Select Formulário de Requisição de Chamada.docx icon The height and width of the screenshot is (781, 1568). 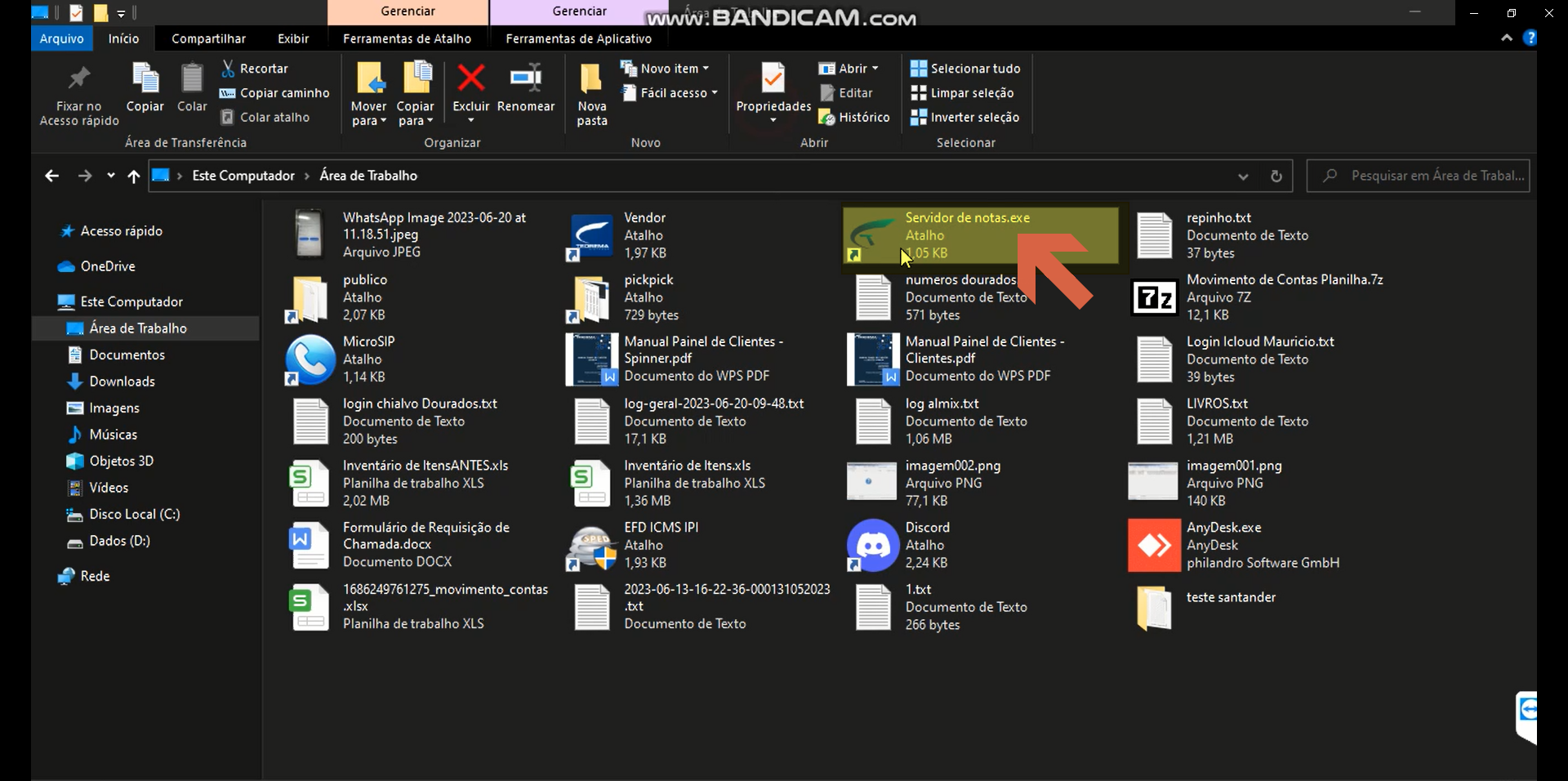point(310,545)
